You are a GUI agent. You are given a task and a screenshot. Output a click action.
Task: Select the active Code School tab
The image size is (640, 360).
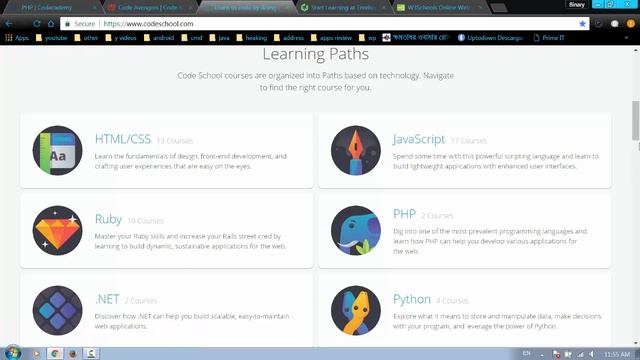[x=246, y=7]
